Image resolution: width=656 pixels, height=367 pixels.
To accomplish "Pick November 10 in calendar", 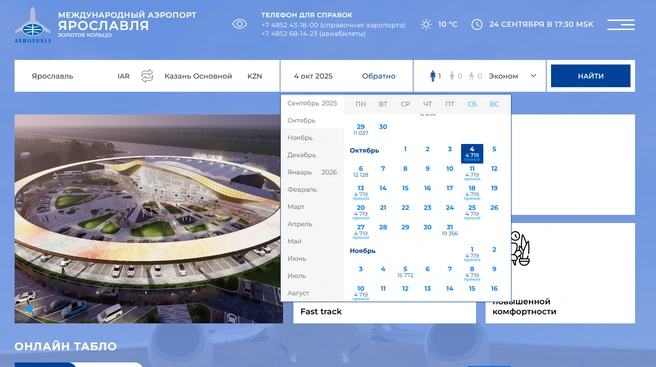I will click(361, 293).
